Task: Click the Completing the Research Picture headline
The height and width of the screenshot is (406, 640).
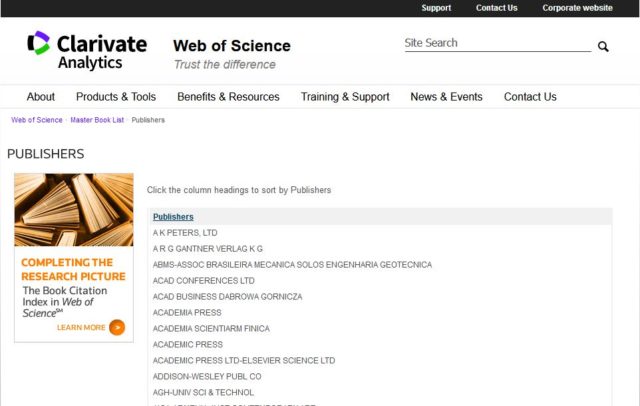Action: 73,269
